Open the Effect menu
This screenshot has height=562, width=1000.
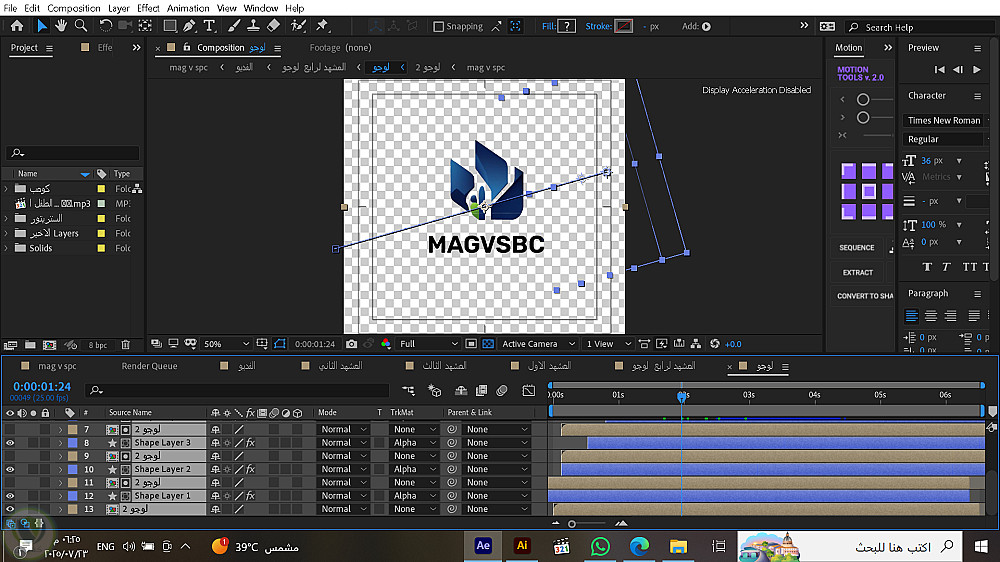click(x=148, y=8)
